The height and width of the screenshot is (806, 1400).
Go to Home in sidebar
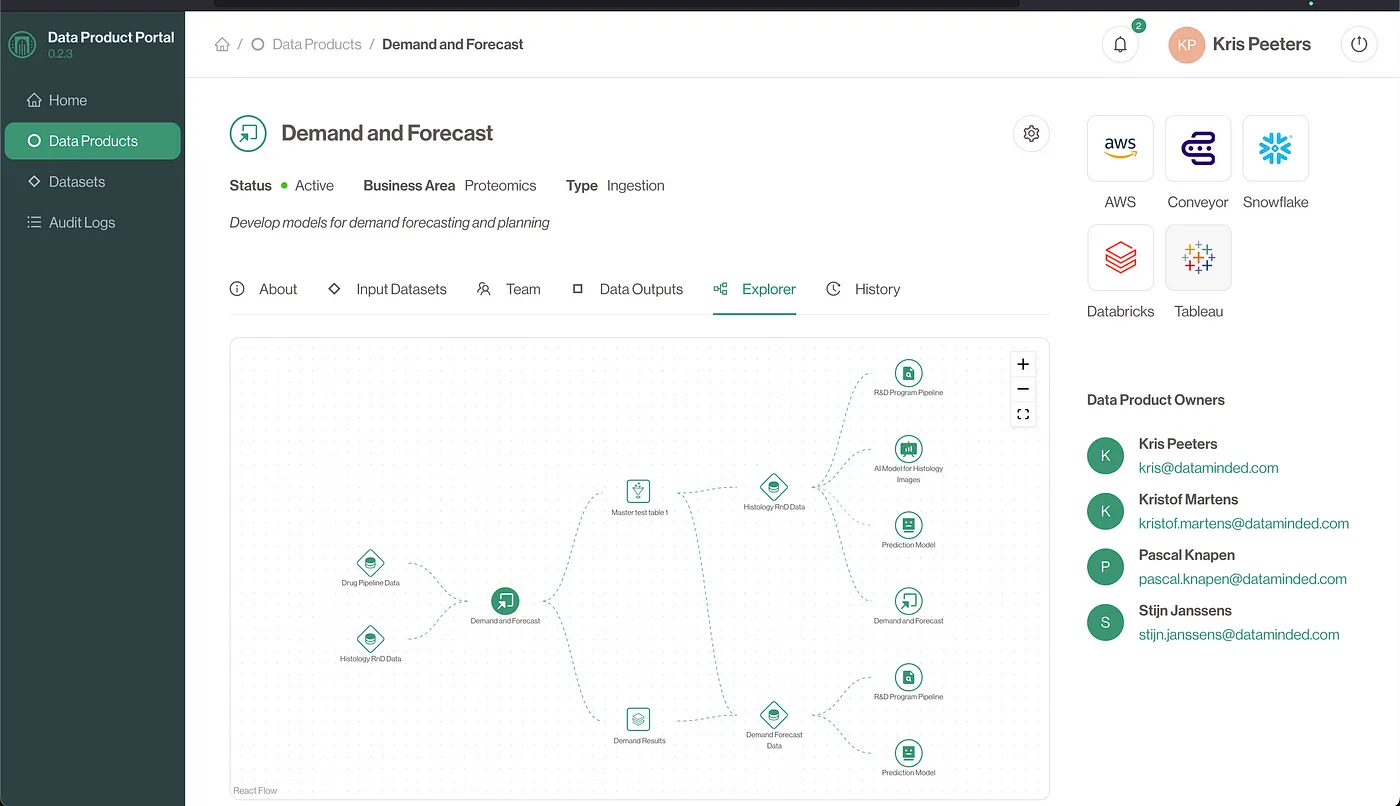93,100
